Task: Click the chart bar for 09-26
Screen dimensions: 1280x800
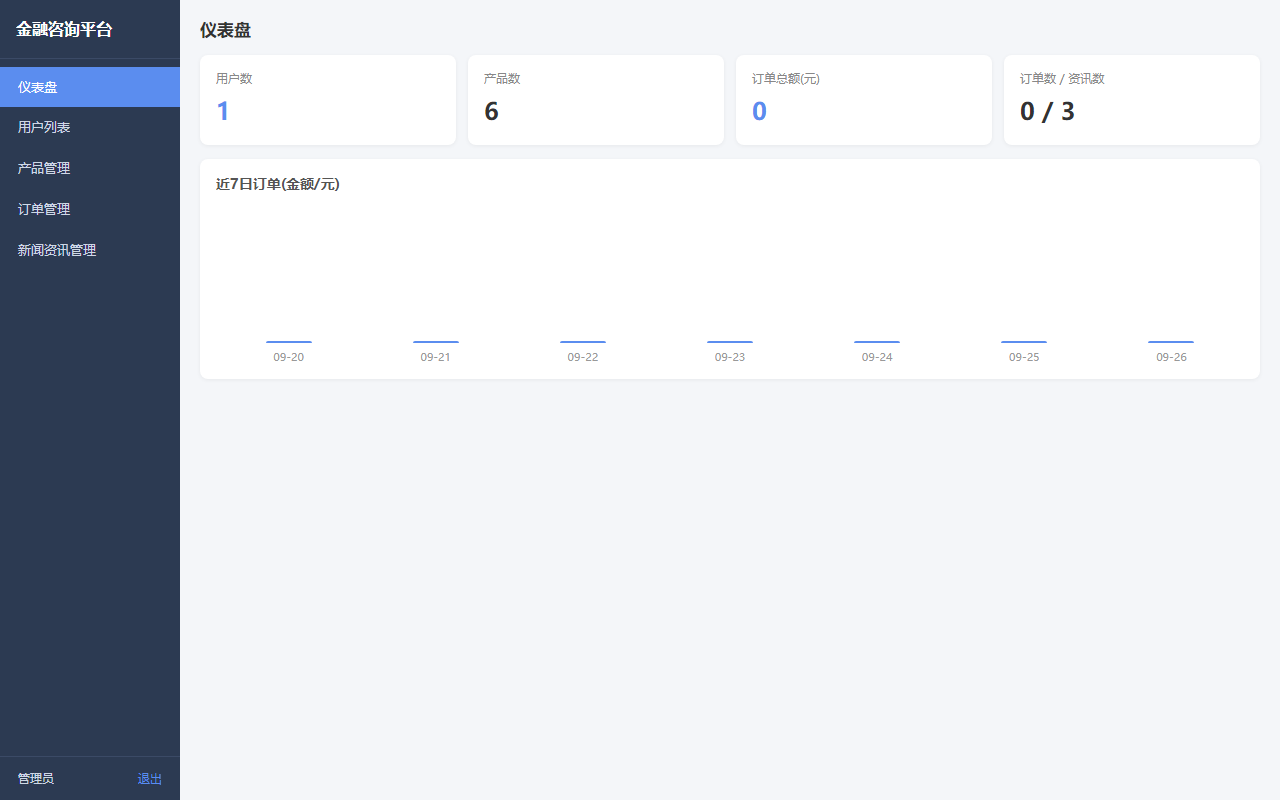Action: 1171,342
